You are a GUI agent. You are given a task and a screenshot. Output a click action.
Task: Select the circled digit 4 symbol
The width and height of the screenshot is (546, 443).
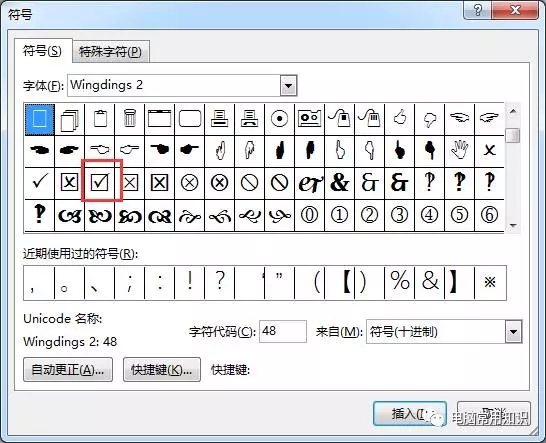pos(430,215)
